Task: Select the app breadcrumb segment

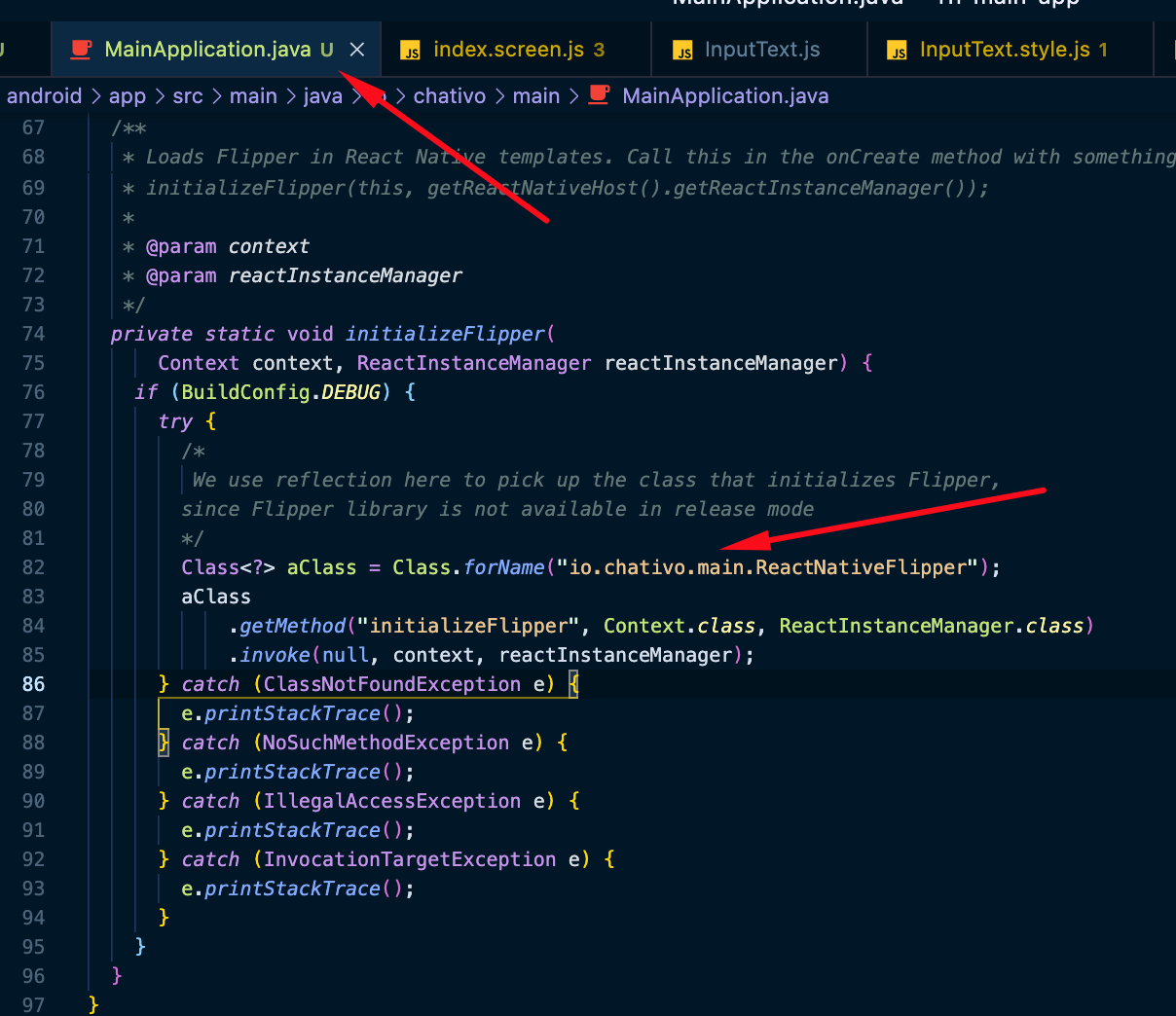Action: [127, 96]
